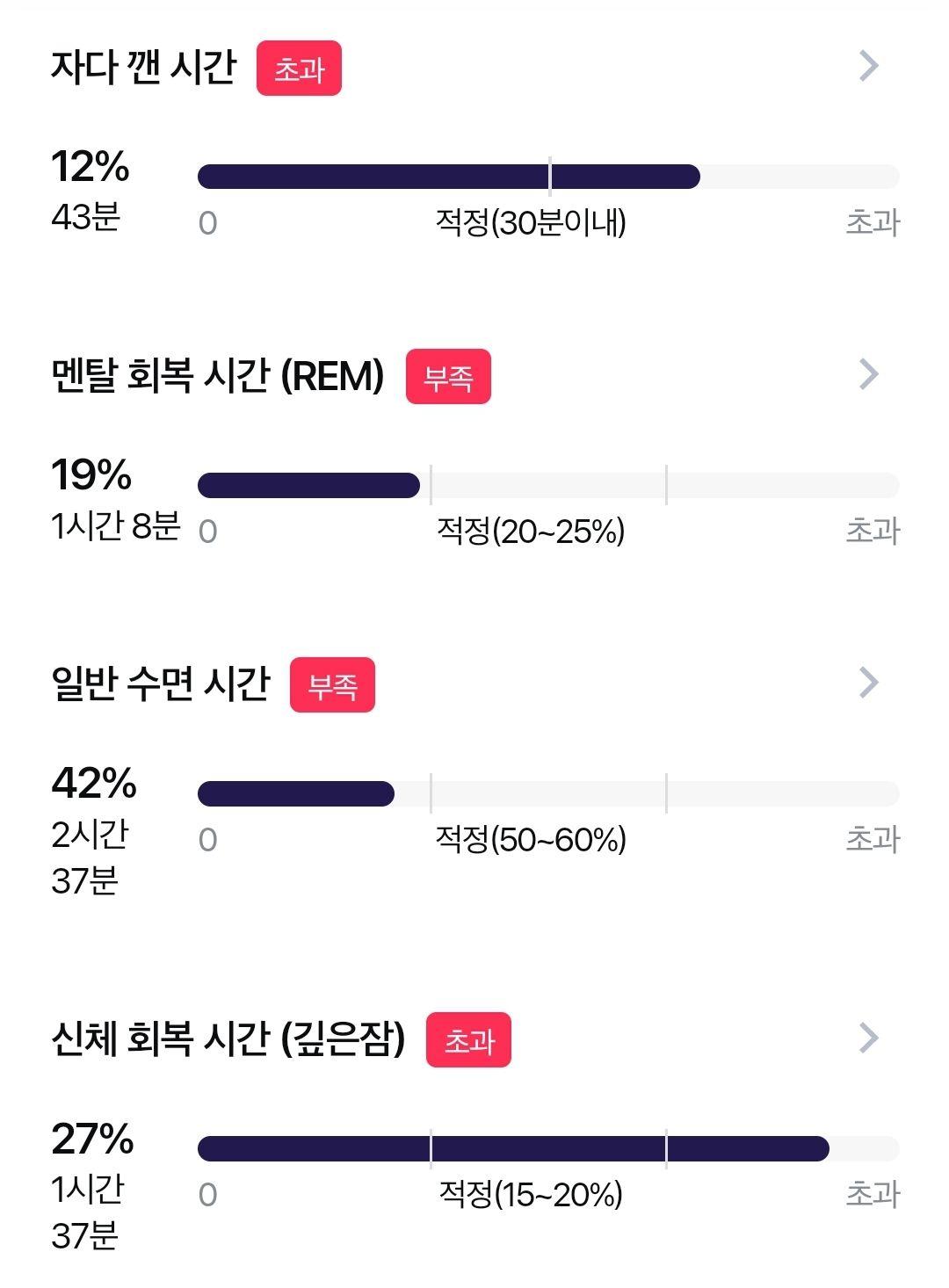
Task: Select the 신체 회복 시간 (깊은잠) heading
Action: point(228,1038)
